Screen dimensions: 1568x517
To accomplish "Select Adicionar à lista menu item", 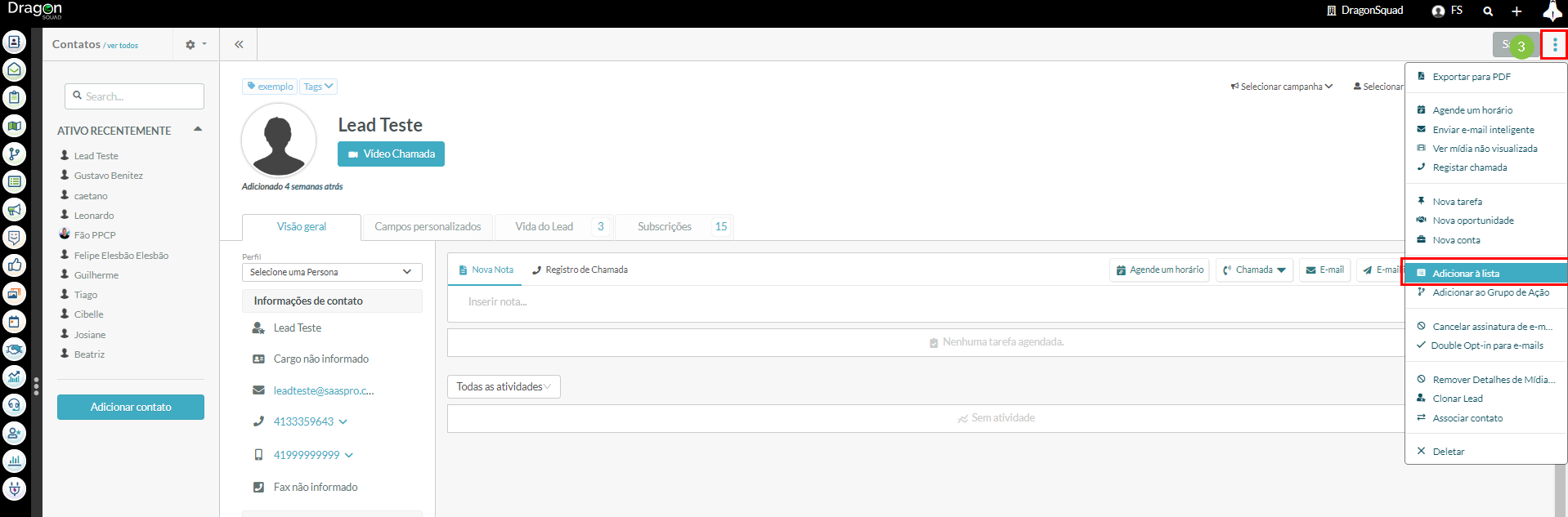I will pos(1485,273).
